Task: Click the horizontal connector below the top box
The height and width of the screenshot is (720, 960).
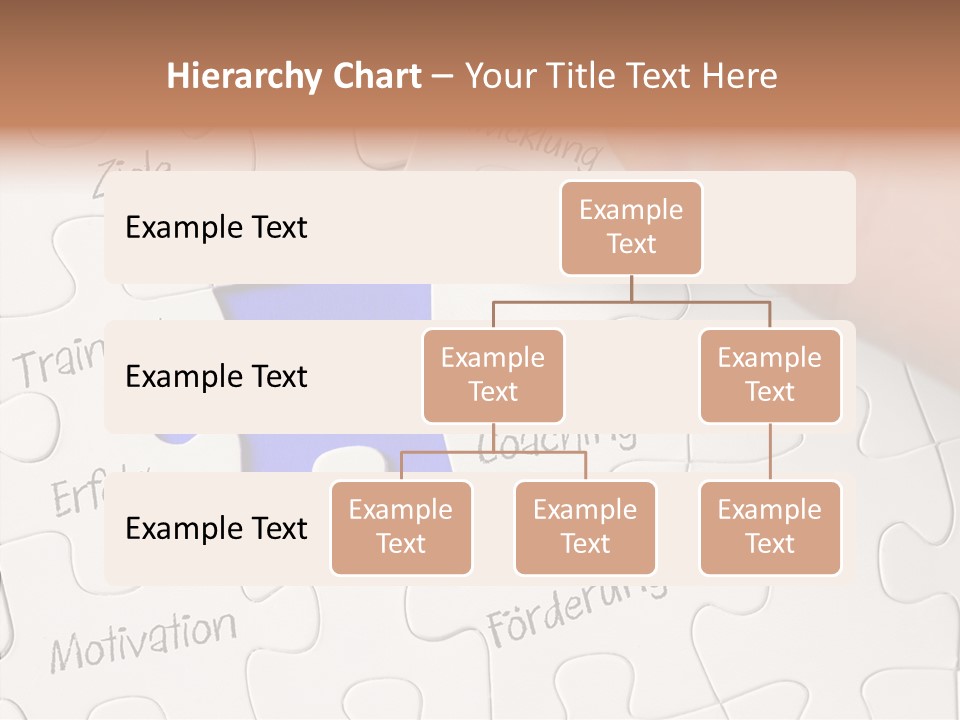Action: pyautogui.click(x=631, y=299)
